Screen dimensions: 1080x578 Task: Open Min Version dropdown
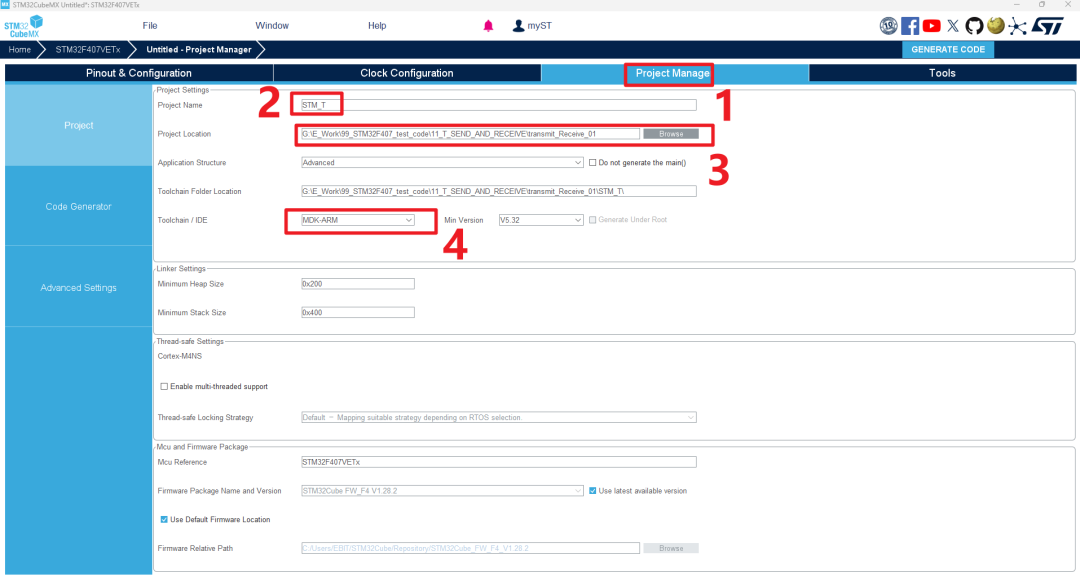click(541, 220)
